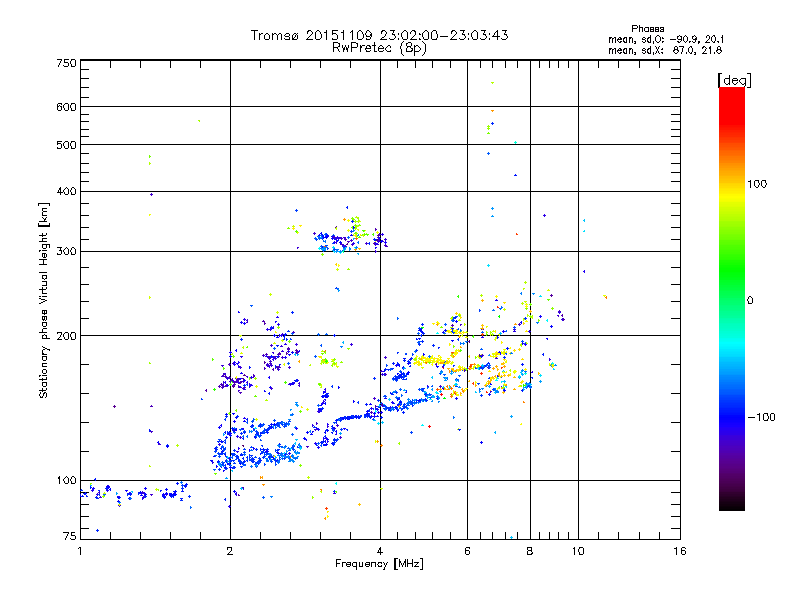Click the y-axis tick label '75'
The image size is (800, 600).
(70, 536)
